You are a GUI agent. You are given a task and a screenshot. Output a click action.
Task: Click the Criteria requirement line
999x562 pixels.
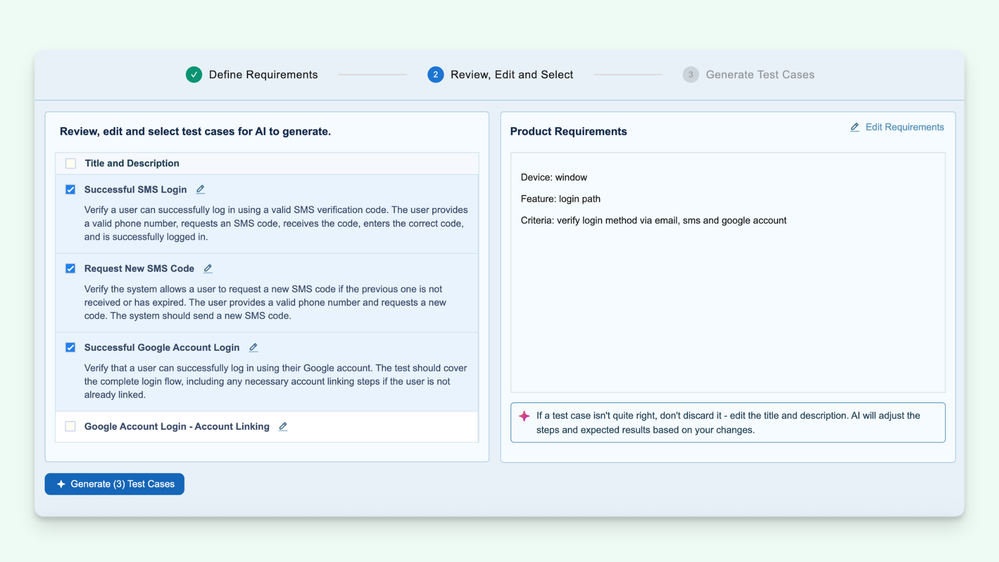653,220
